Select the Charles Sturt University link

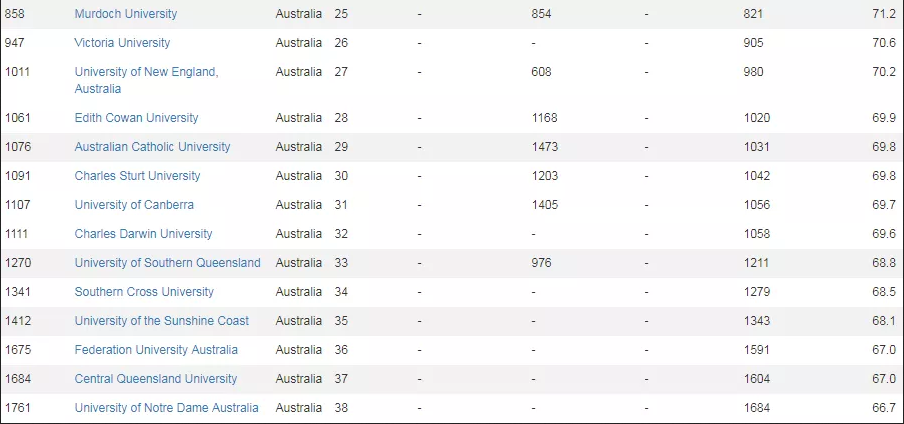[137, 175]
